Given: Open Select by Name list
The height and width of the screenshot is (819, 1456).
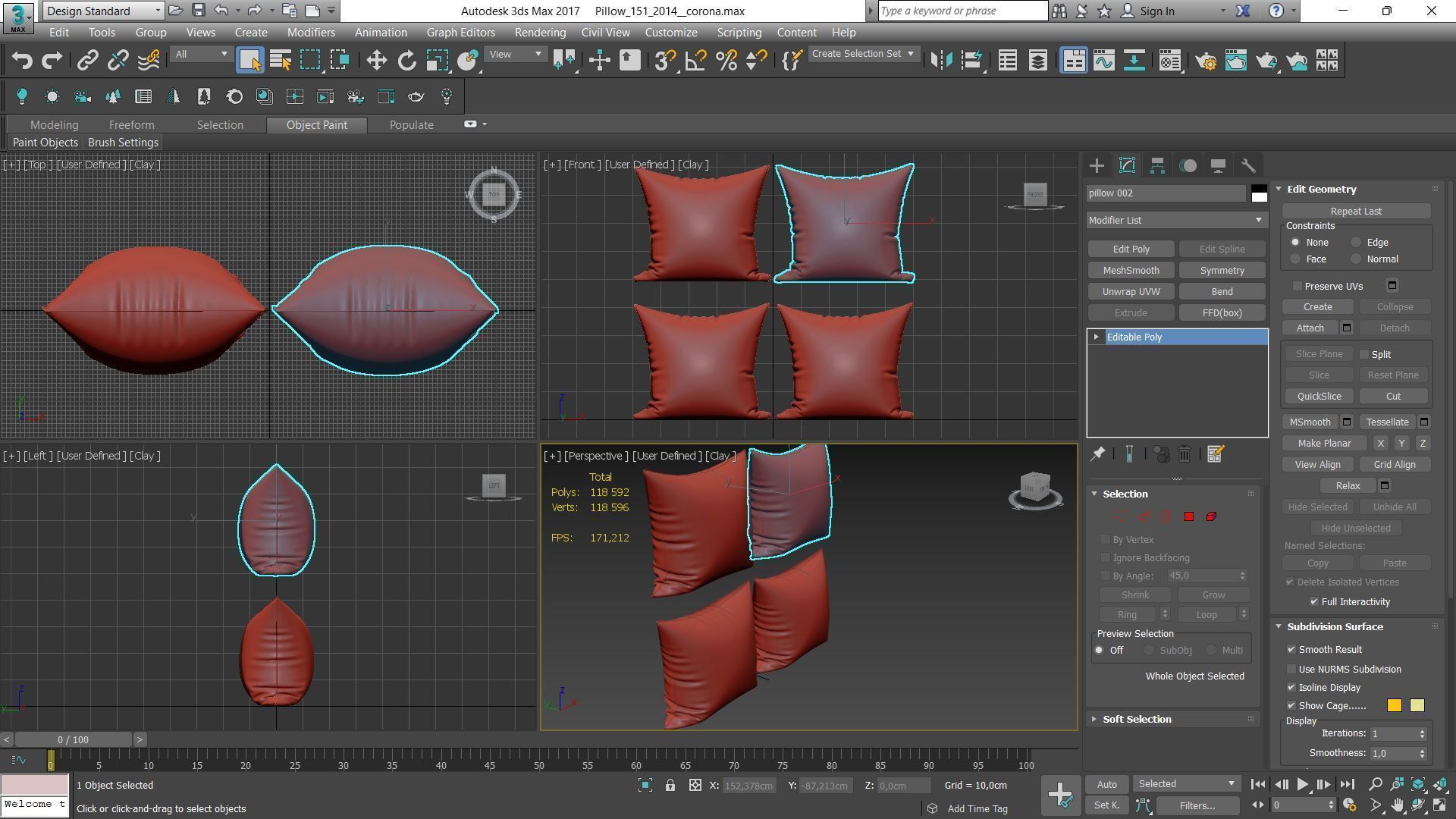Looking at the screenshot, I should (x=281, y=61).
